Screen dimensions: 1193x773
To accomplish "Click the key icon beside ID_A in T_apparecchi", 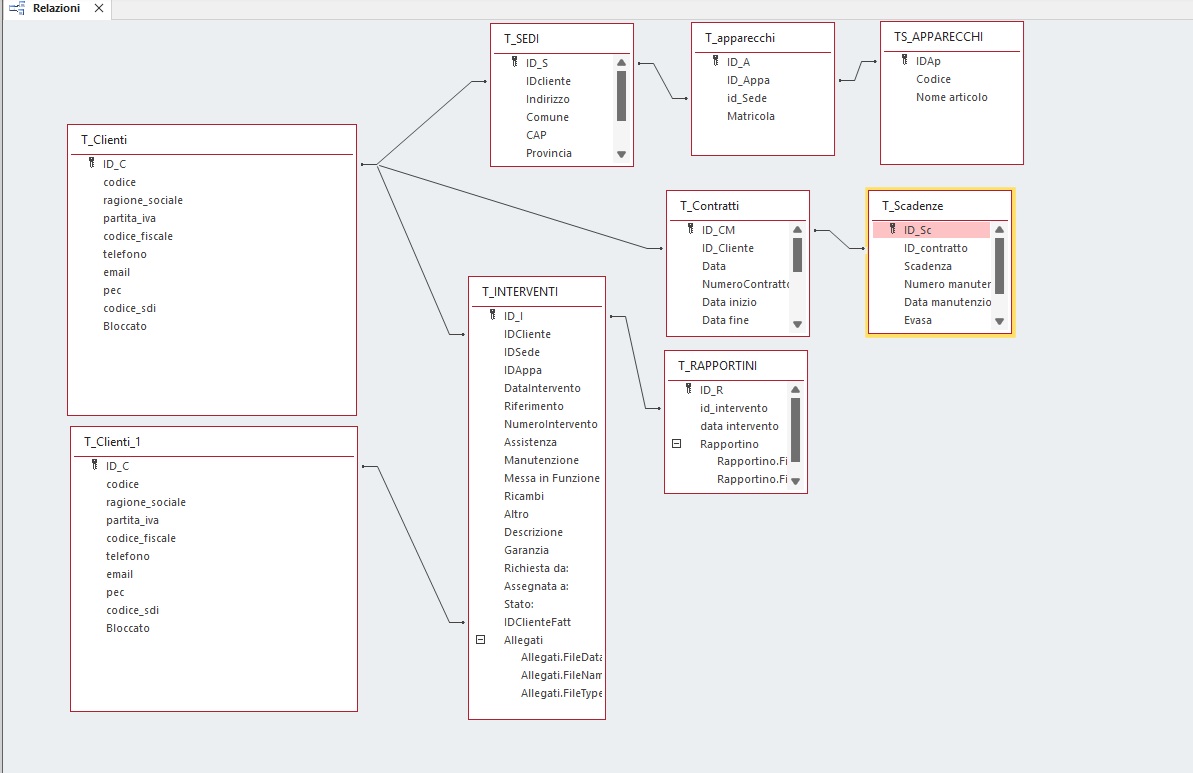I will tap(715, 62).
